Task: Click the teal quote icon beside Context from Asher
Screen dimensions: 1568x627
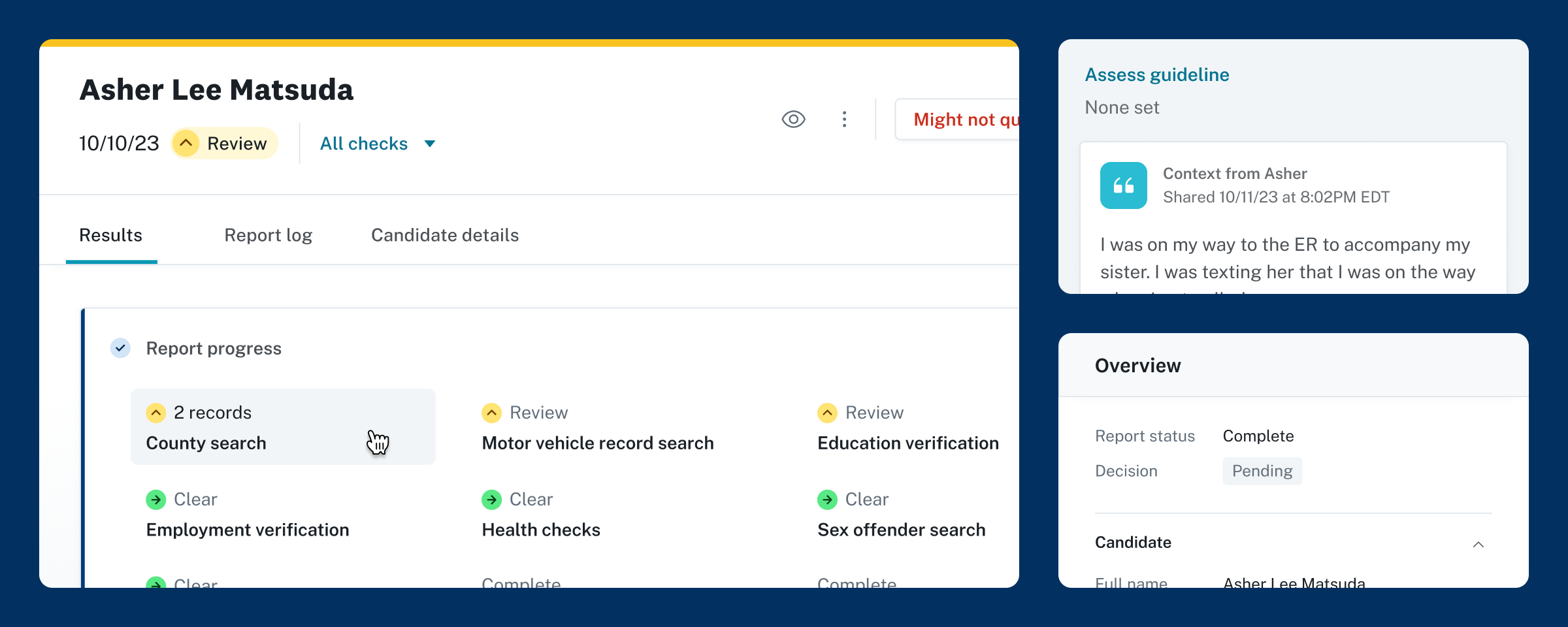Action: point(1123,185)
